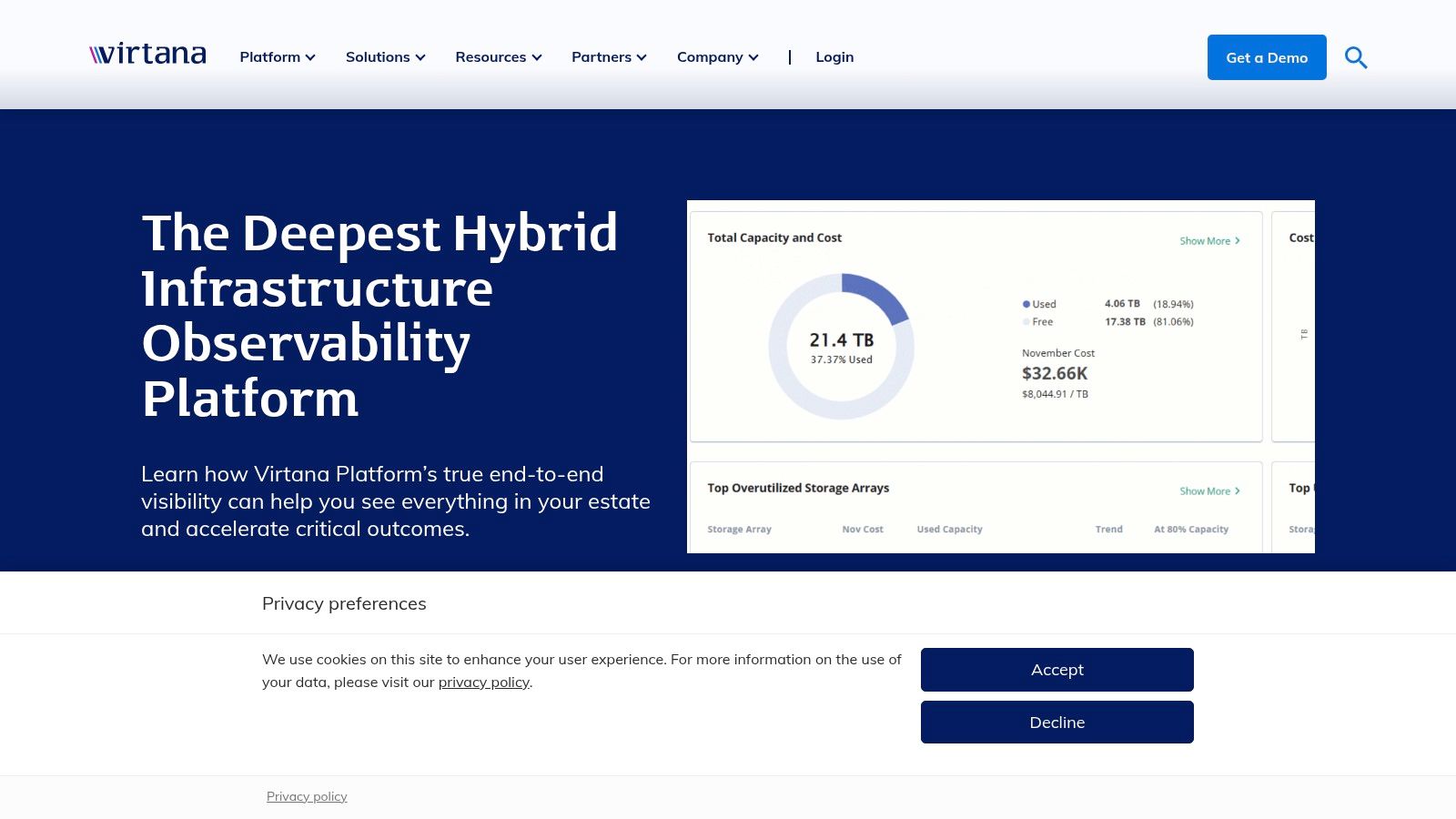Expand the Solutions menu chevron
This screenshot has height=819, width=1456.
tap(420, 57)
